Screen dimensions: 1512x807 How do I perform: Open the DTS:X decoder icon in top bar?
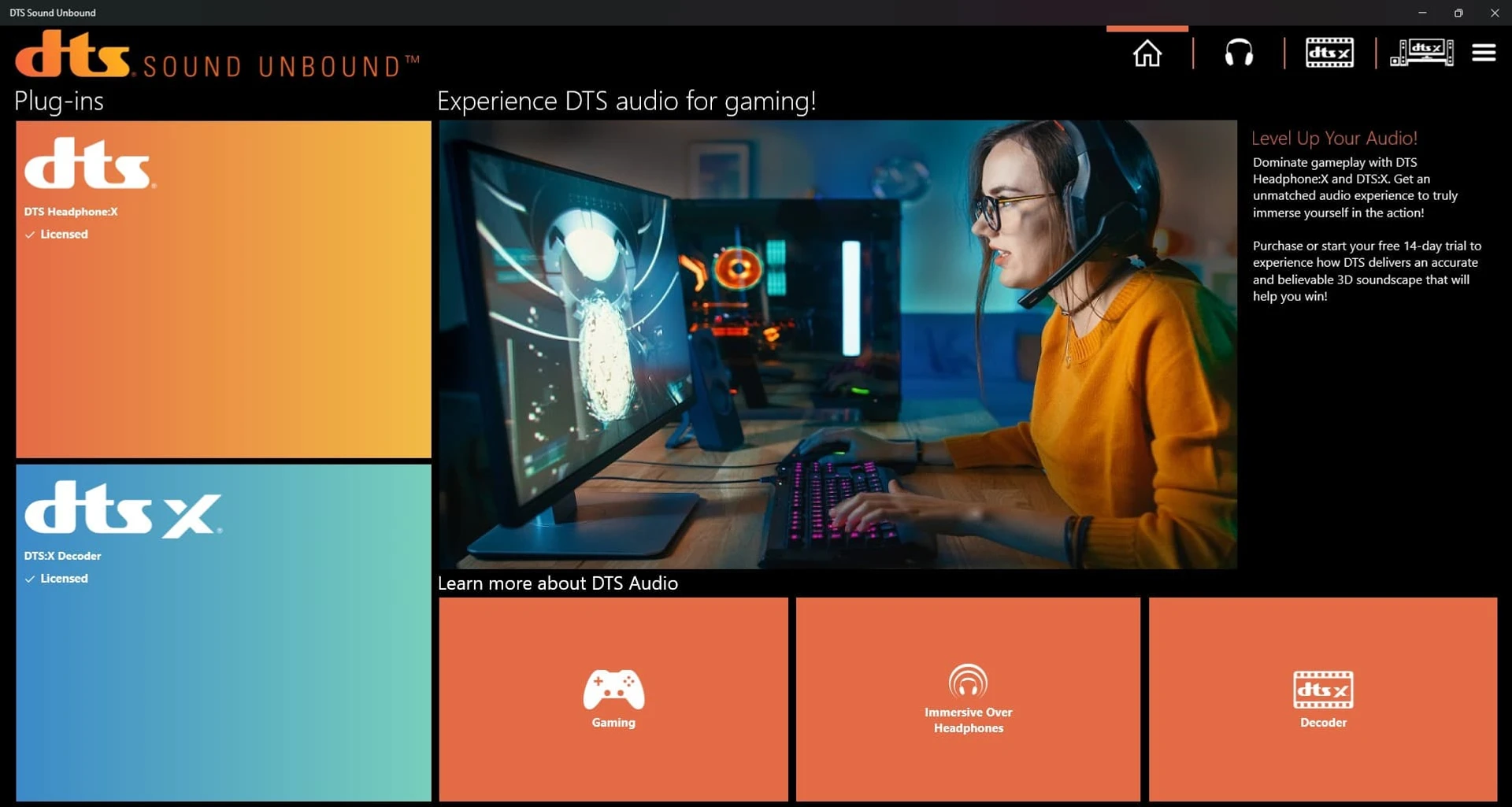[x=1329, y=53]
